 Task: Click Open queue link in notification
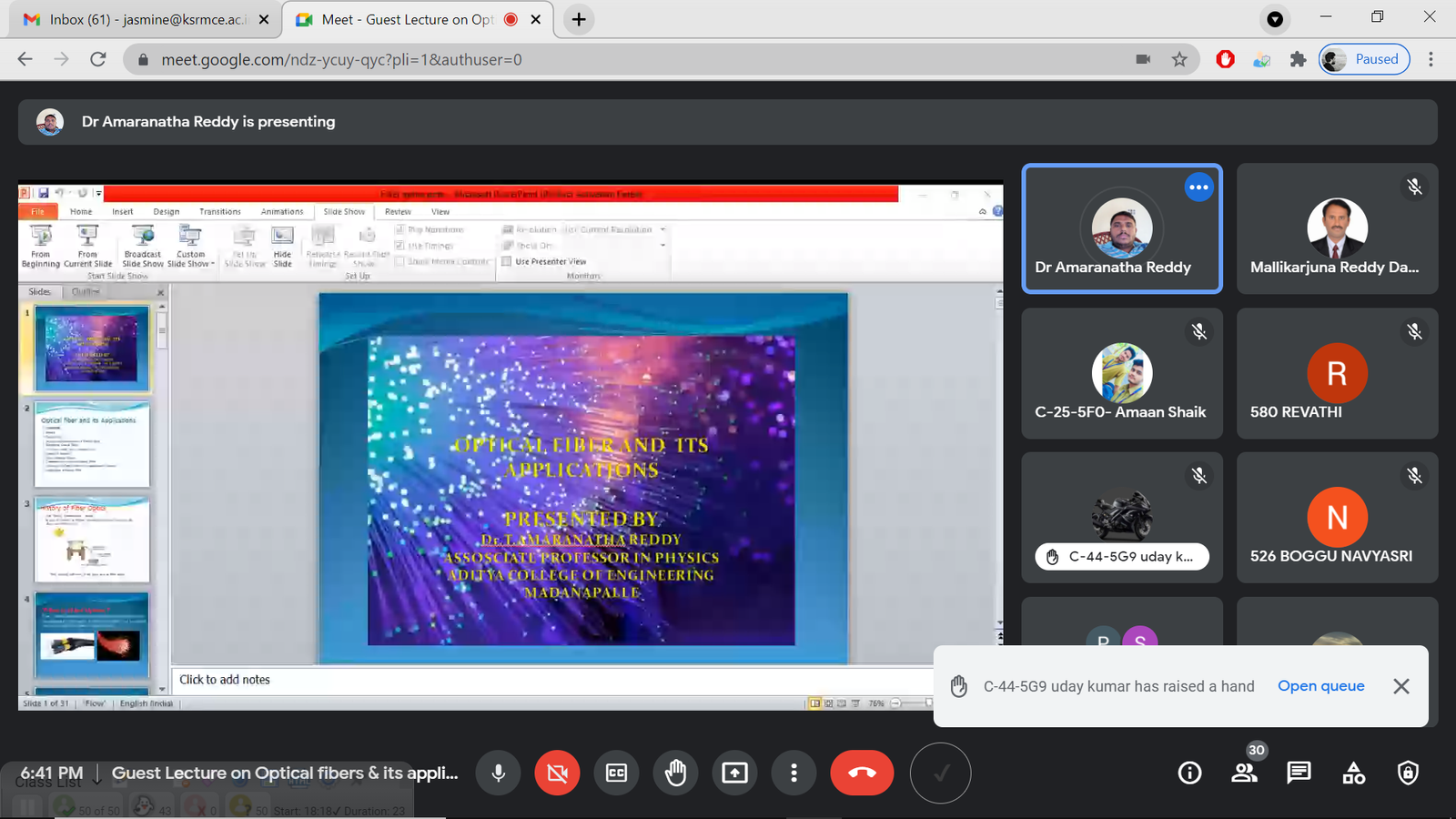1320,686
